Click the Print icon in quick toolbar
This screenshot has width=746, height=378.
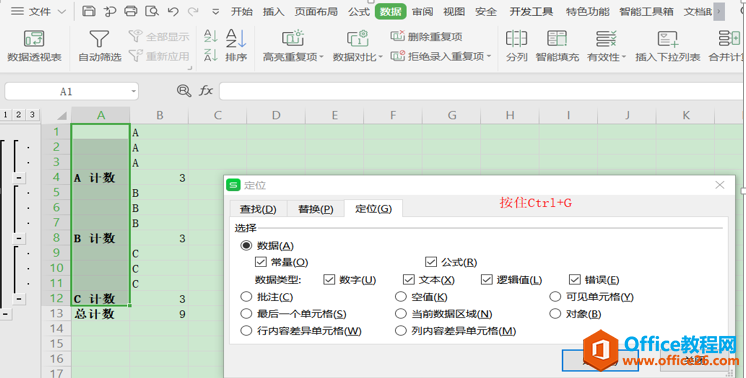click(131, 11)
